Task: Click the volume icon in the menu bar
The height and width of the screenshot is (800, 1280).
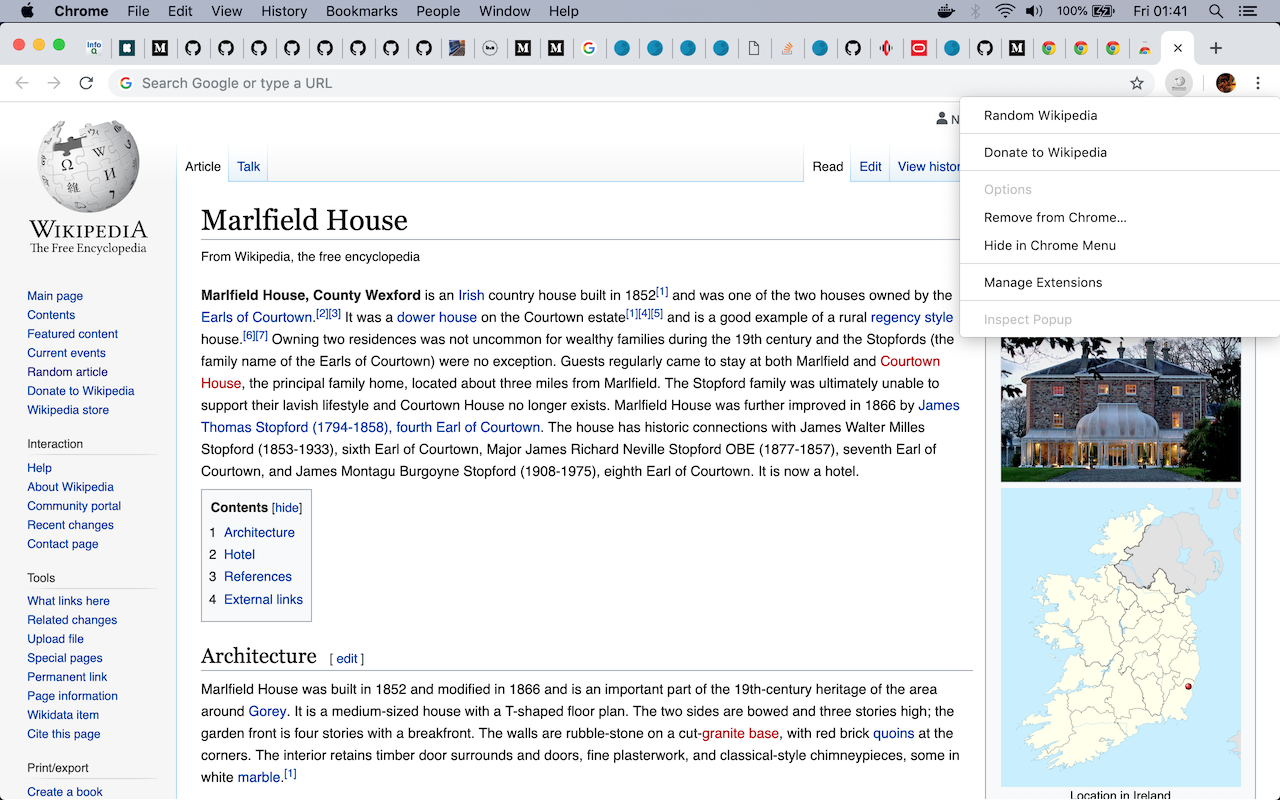Action: 1034,11
